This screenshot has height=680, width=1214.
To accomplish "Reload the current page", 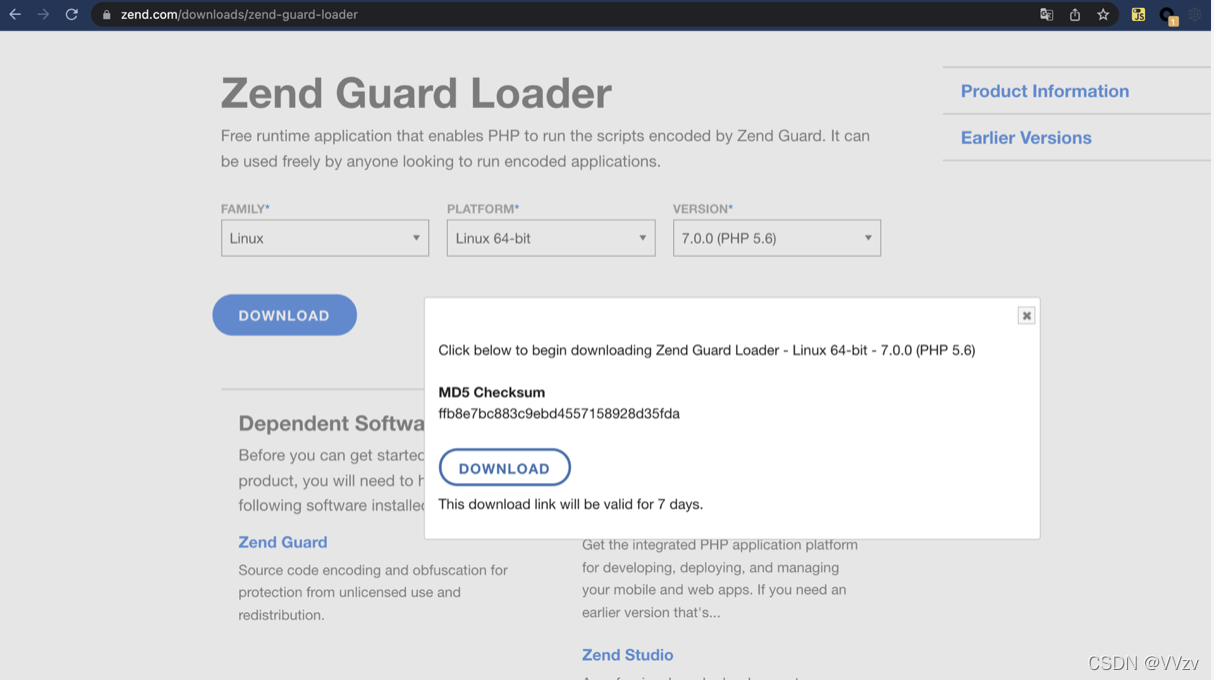I will coord(70,15).
